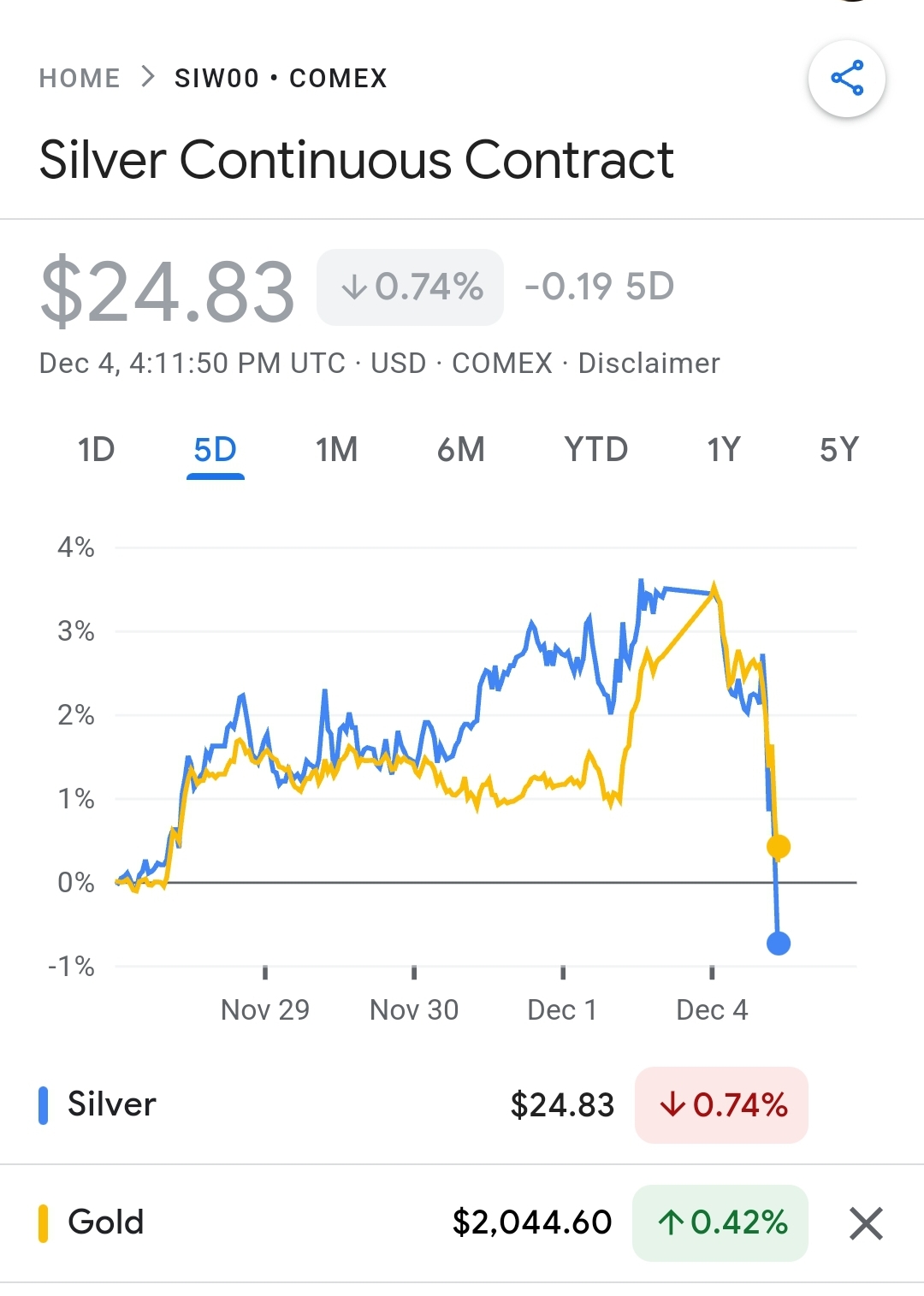Select the 5D chart range tab
924x1296 pixels.
pyautogui.click(x=215, y=450)
